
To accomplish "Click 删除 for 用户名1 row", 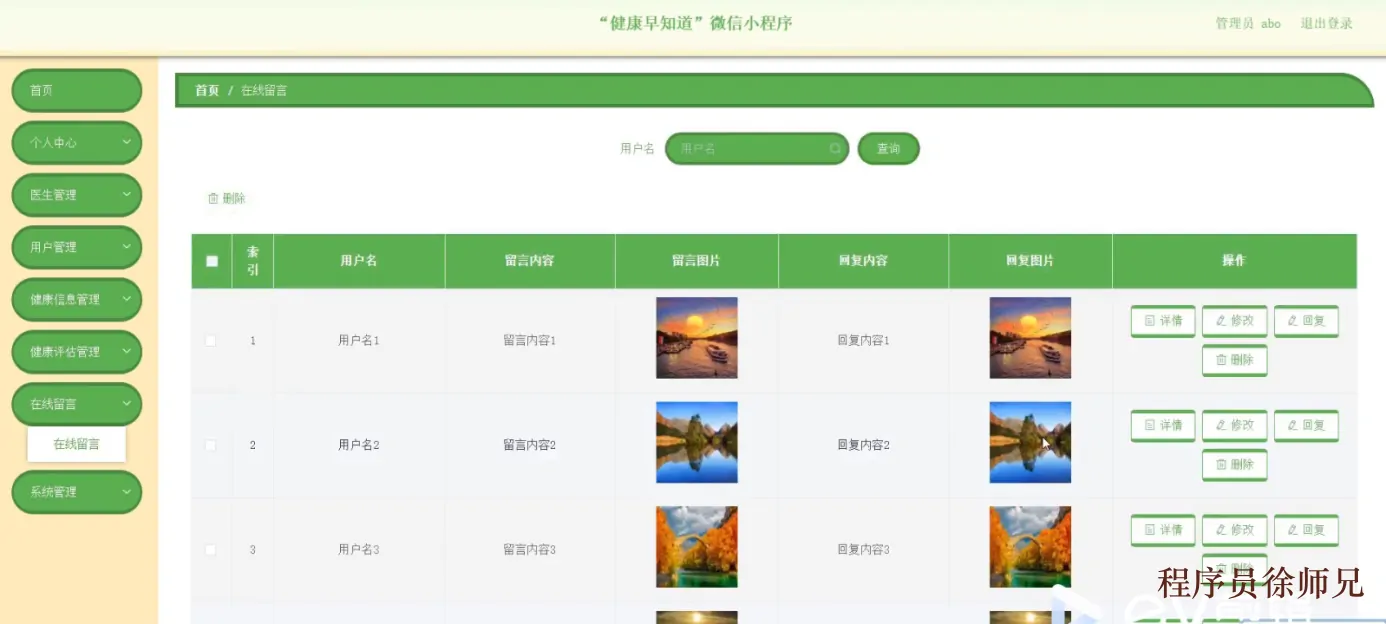I will (x=1234, y=360).
